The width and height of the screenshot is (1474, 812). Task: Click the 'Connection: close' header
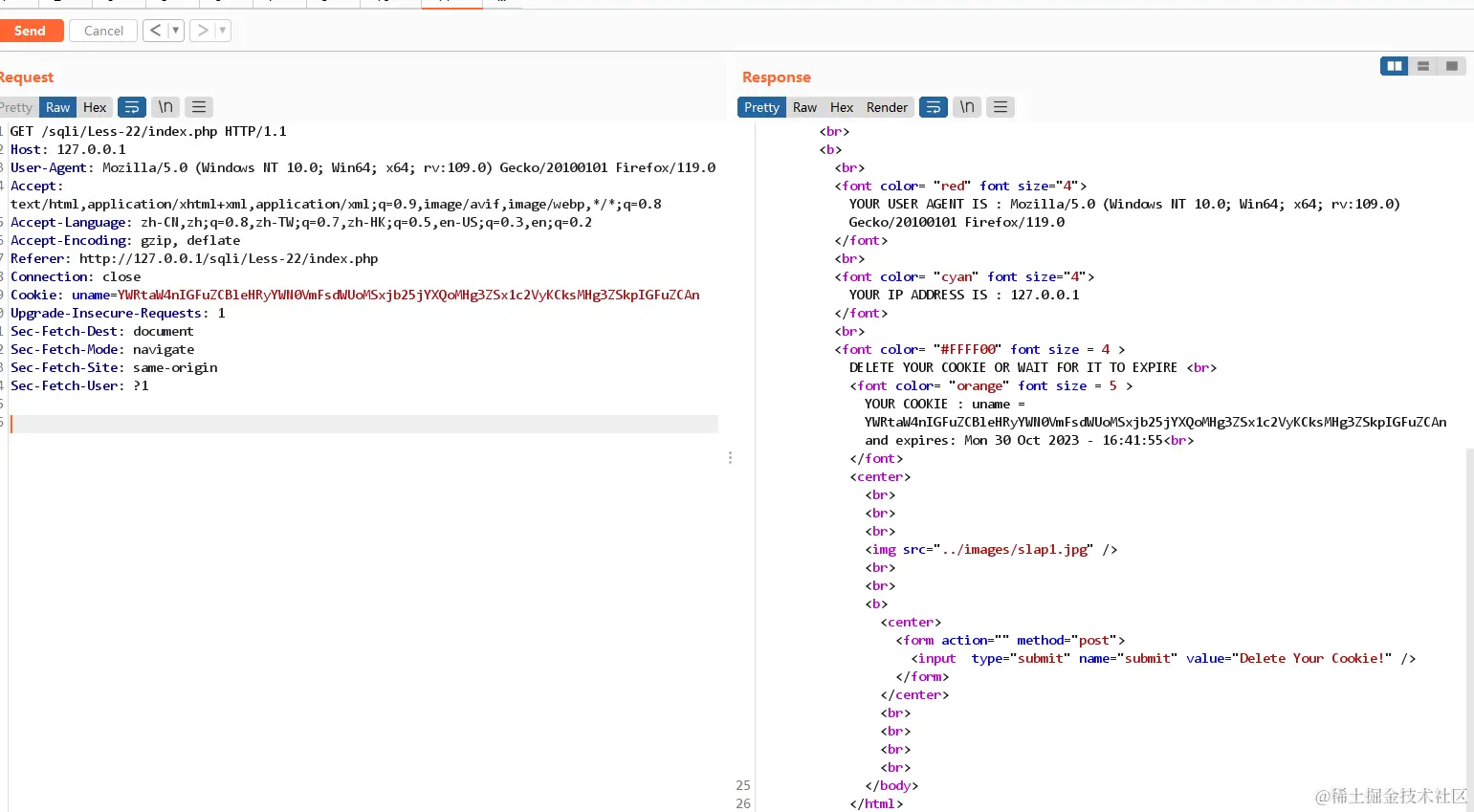[x=76, y=276]
